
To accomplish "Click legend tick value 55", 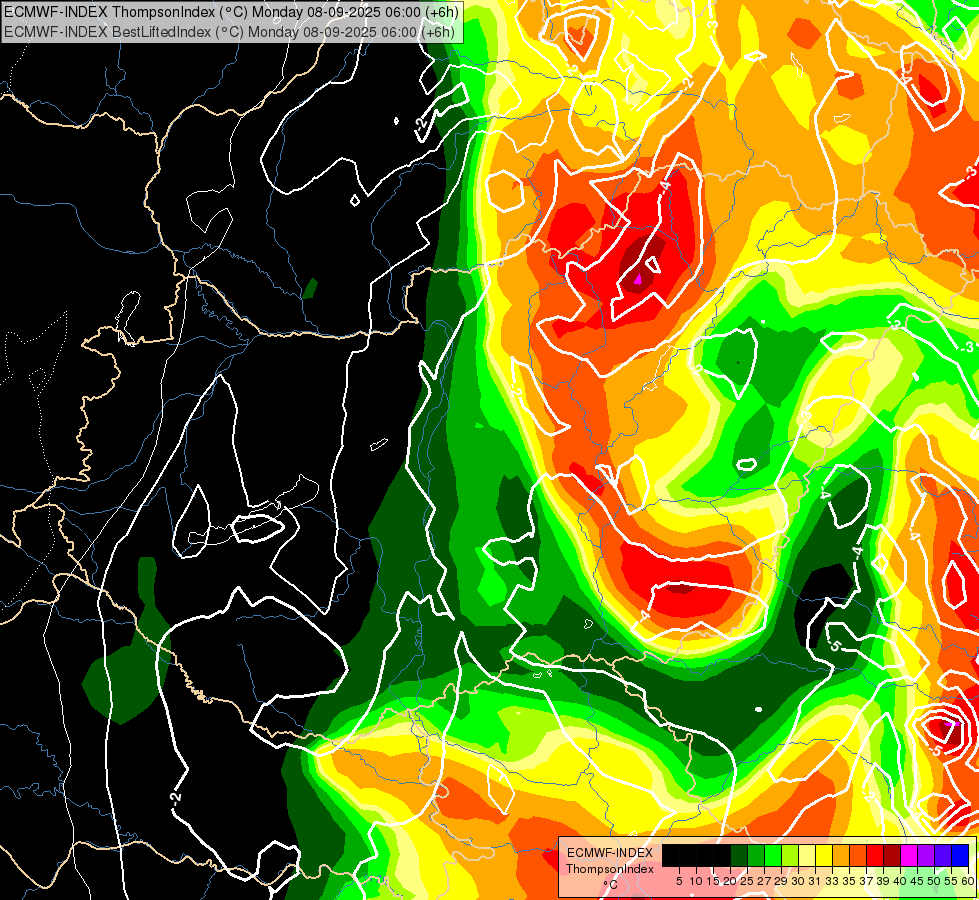I will (x=951, y=881).
